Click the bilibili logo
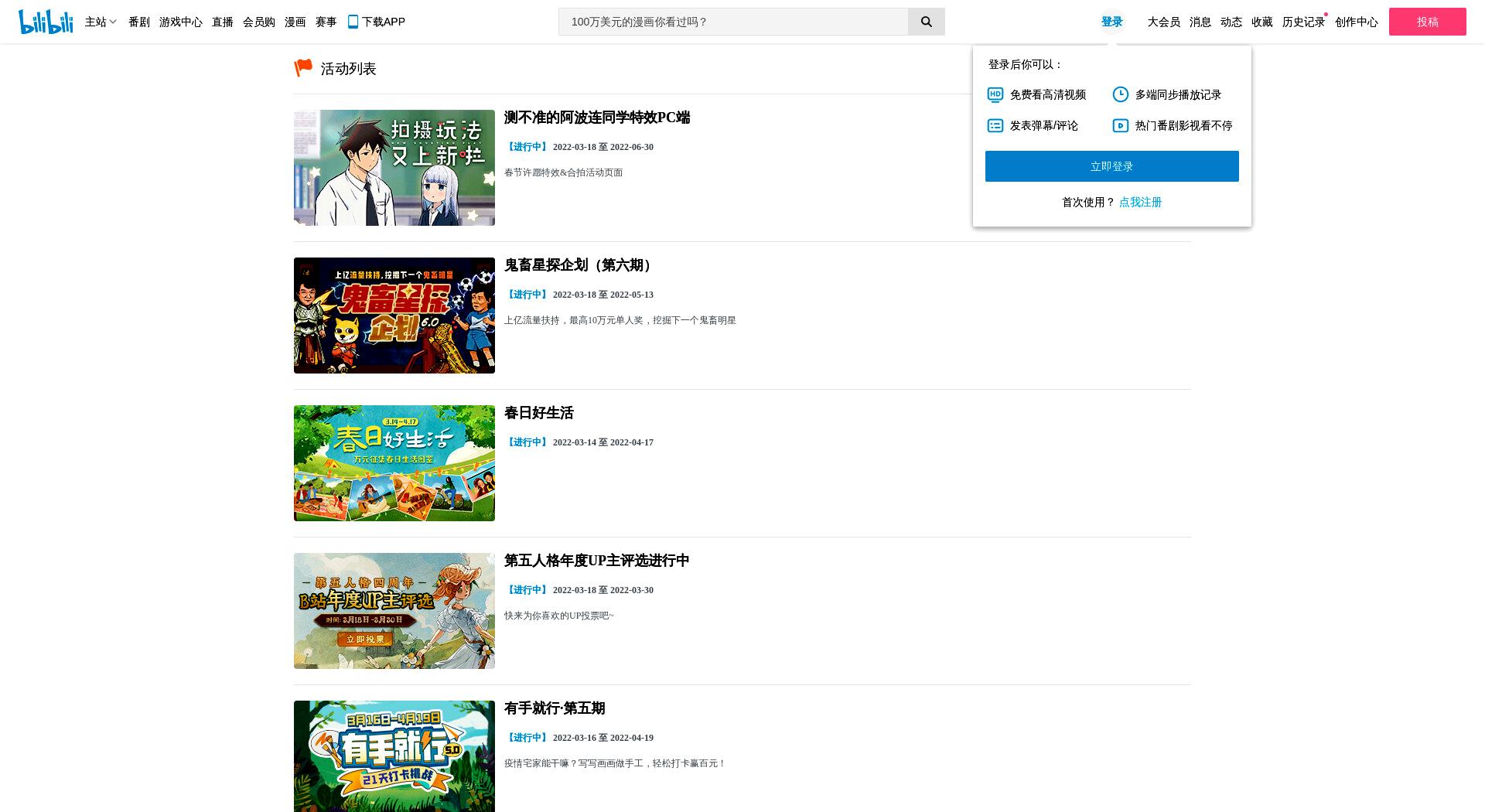 46,22
